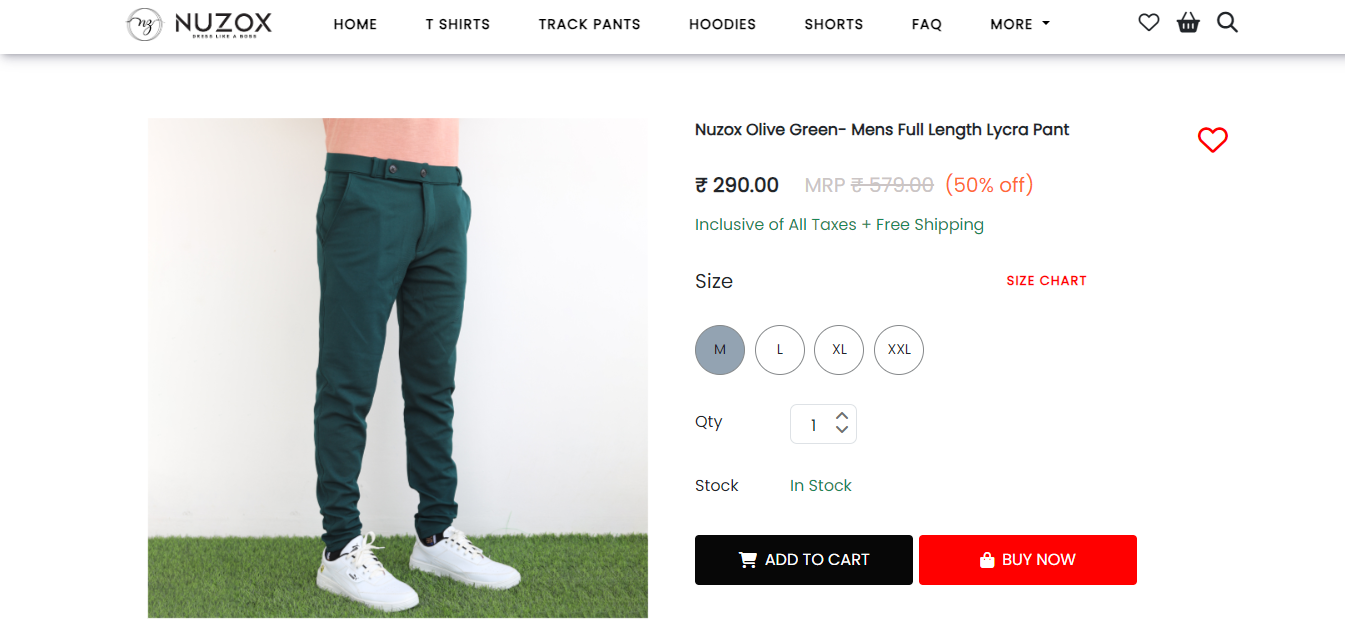Click the olive green pant product image
Viewport: 1345px width, 623px height.
[398, 368]
